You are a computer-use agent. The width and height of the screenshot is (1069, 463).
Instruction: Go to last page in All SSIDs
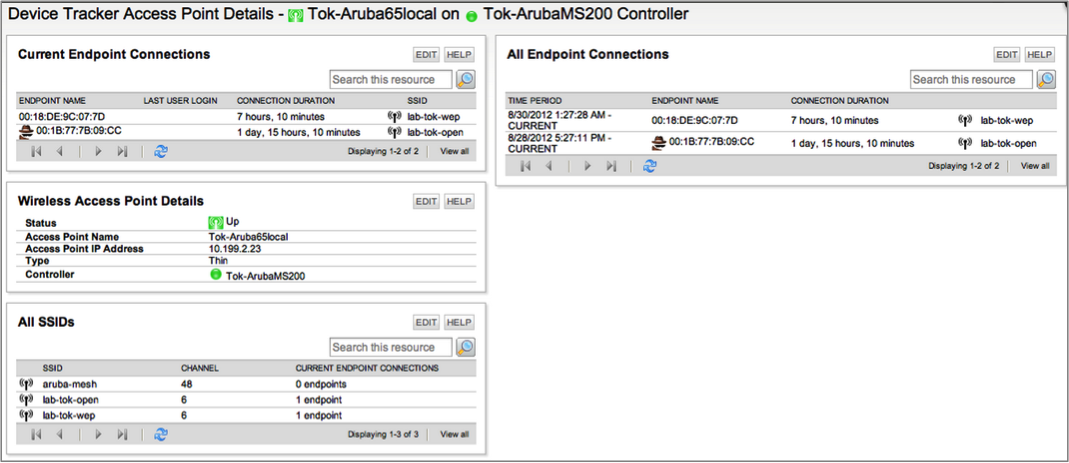[122, 434]
